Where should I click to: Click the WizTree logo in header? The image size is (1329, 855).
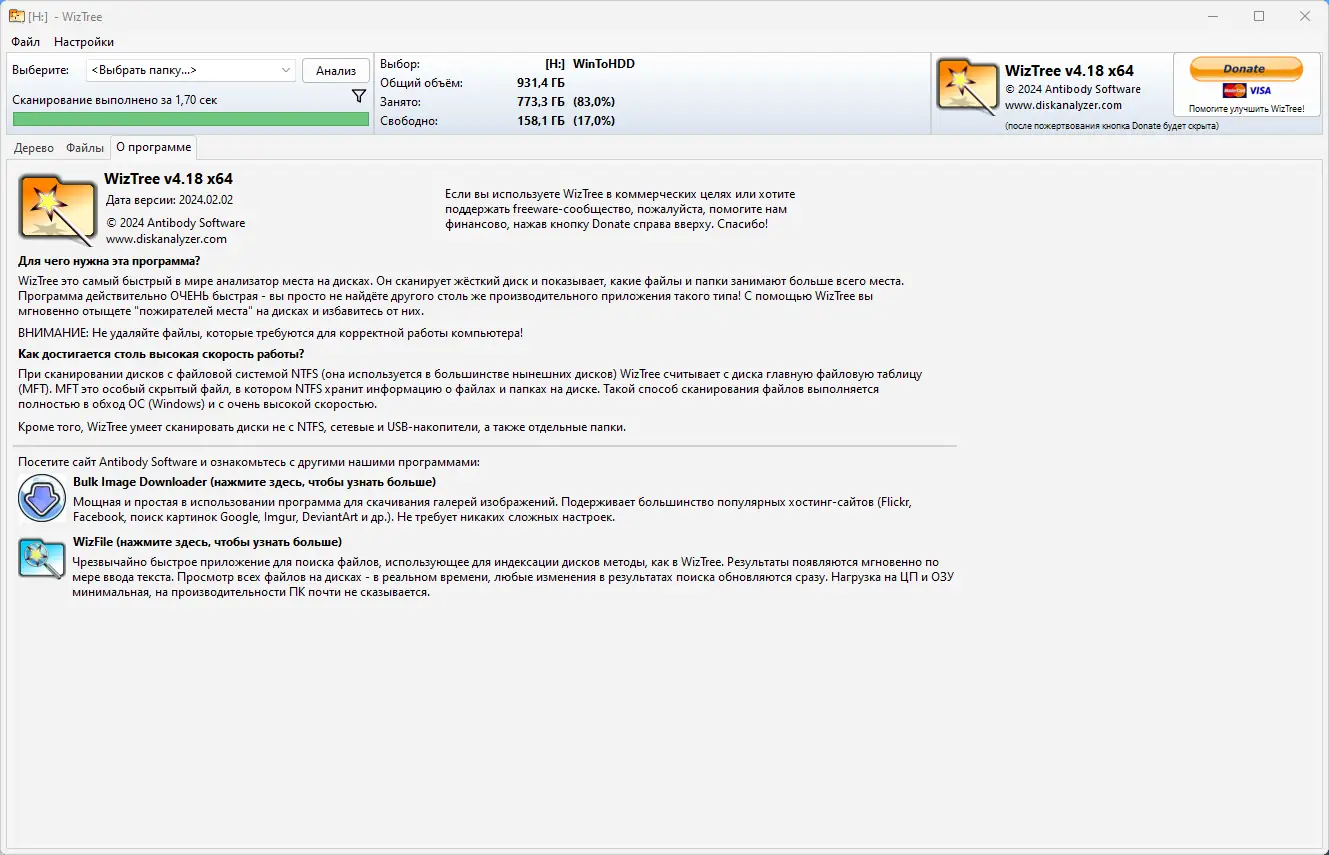coord(967,86)
